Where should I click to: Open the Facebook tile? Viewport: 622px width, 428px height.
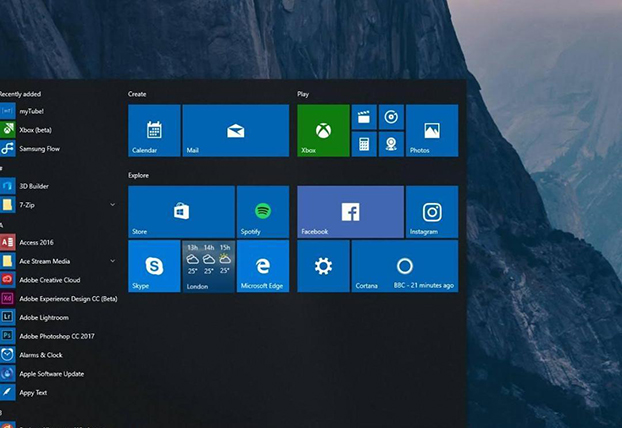[350, 212]
